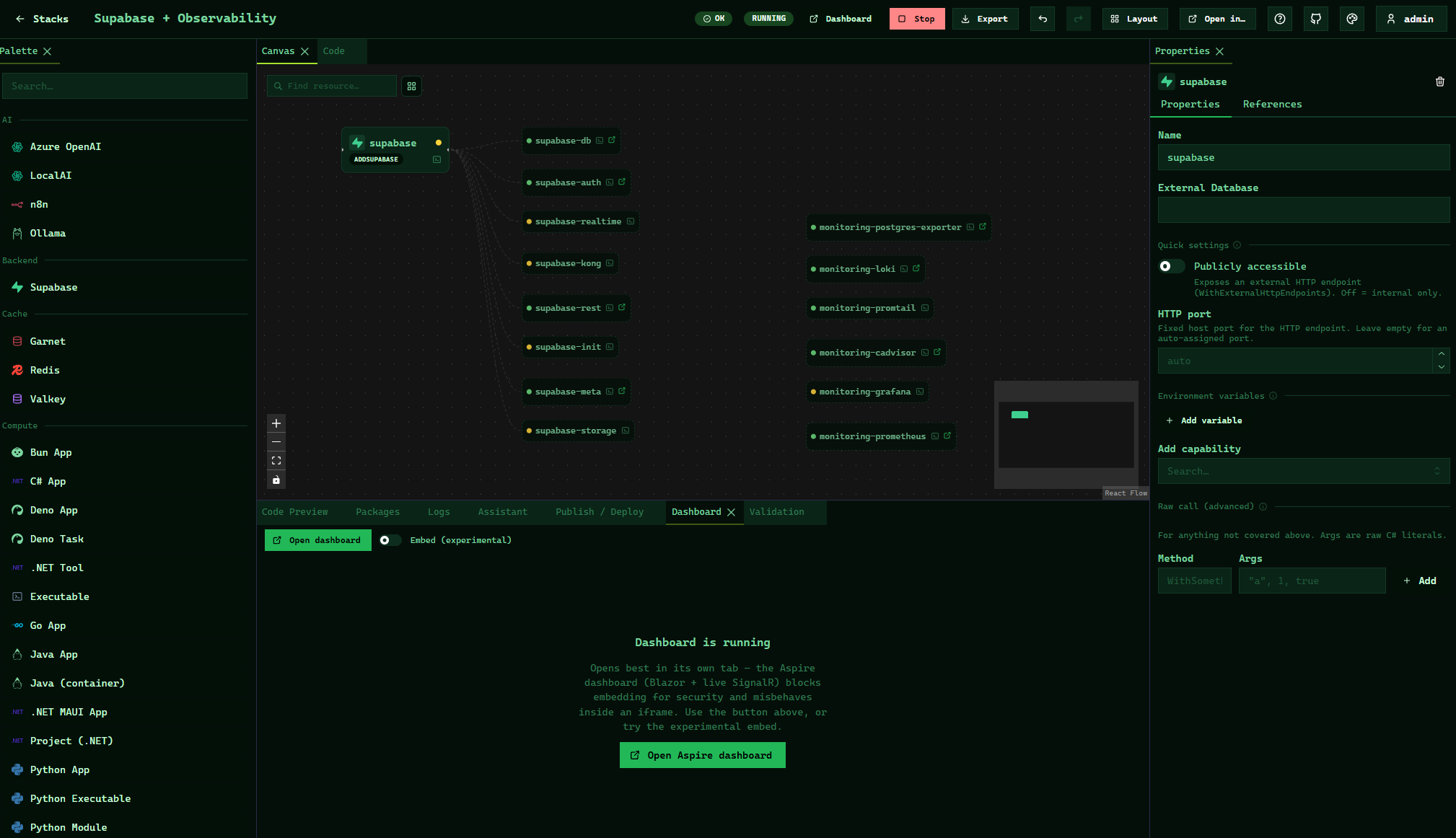
Task: Click the Stop button
Action: 917,19
